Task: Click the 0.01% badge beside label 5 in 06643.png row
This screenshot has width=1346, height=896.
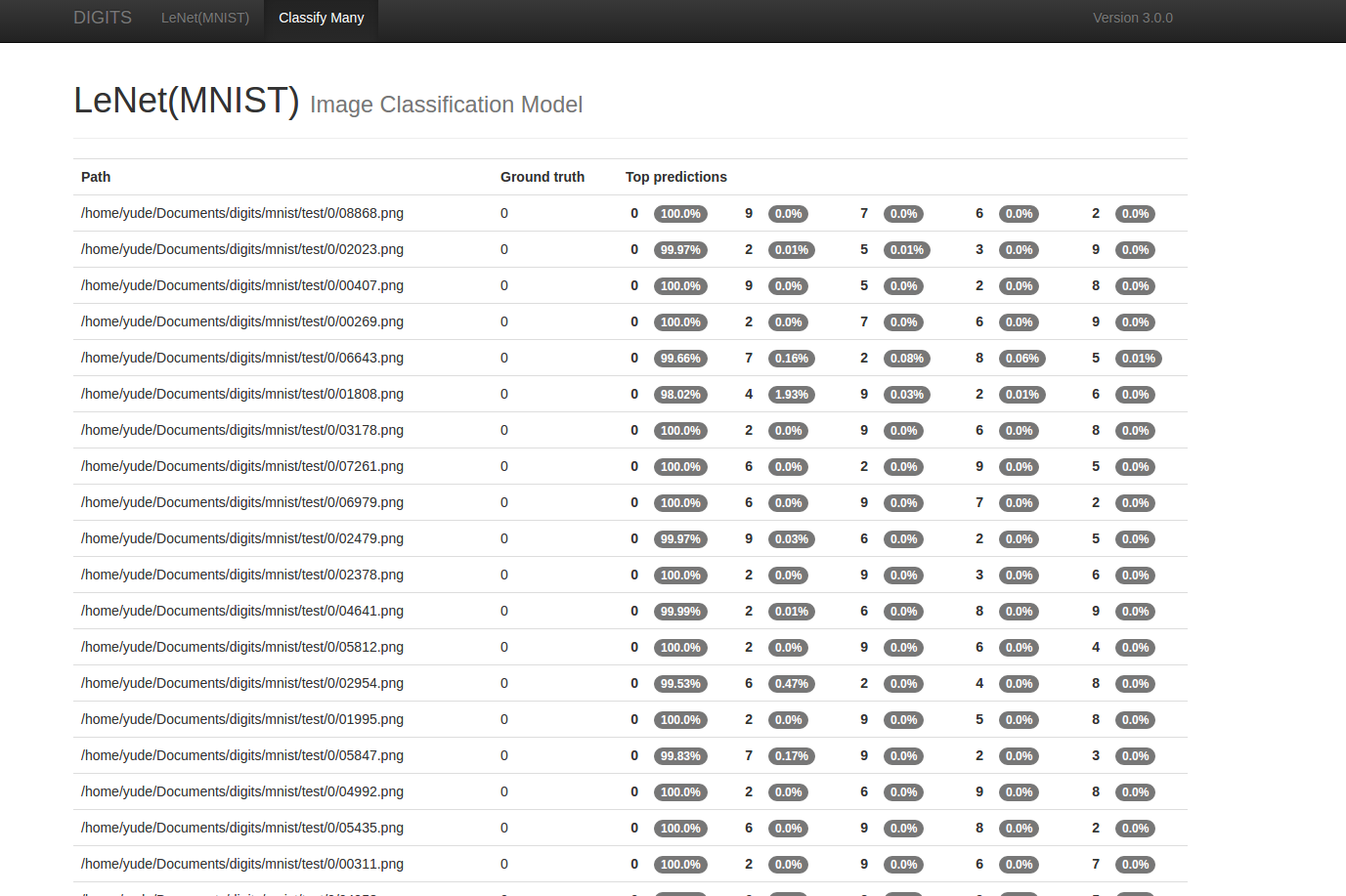Action: coord(1139,359)
